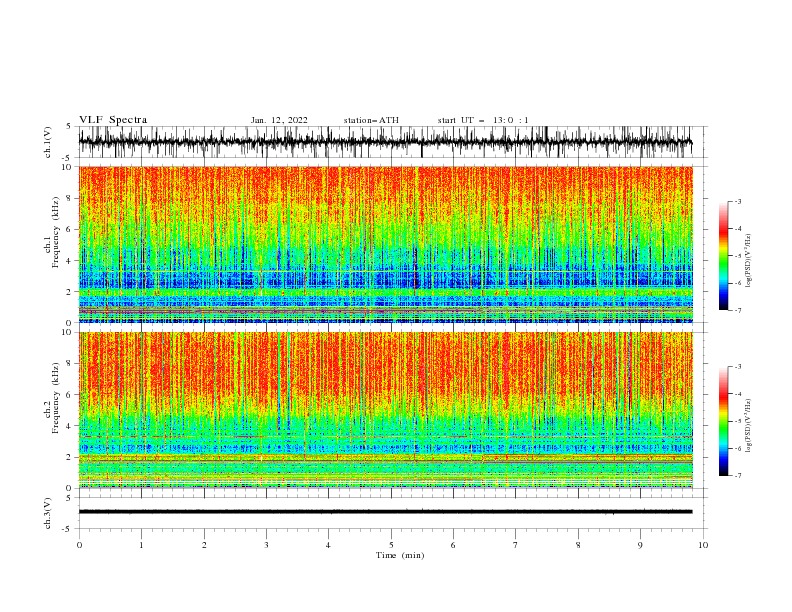
Task: Click the time axis tick labeled "10"
Action: 703,545
